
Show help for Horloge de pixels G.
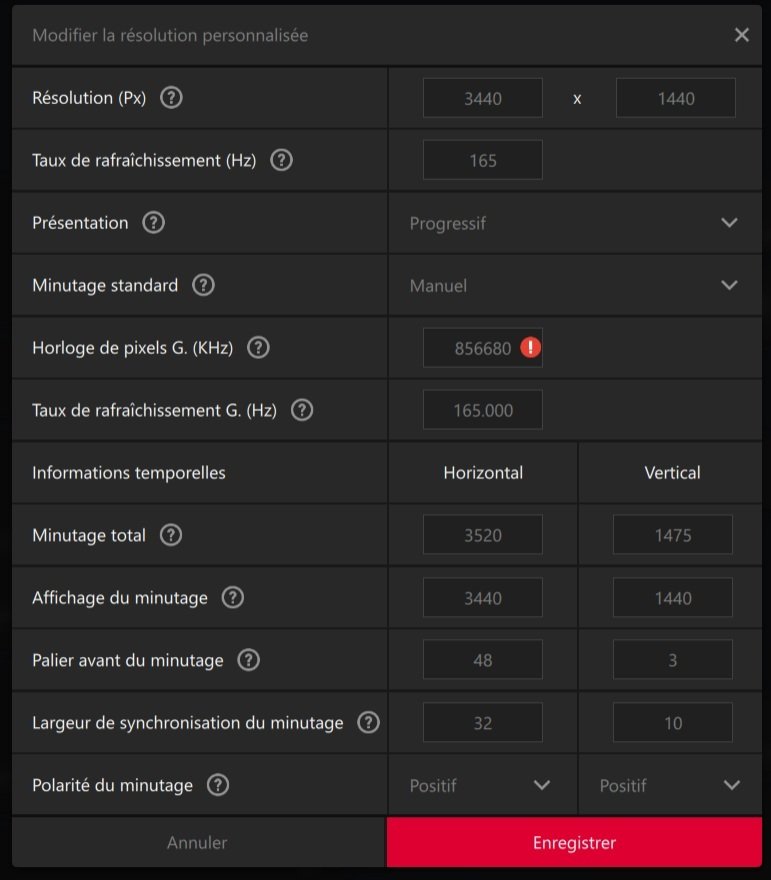tap(258, 347)
